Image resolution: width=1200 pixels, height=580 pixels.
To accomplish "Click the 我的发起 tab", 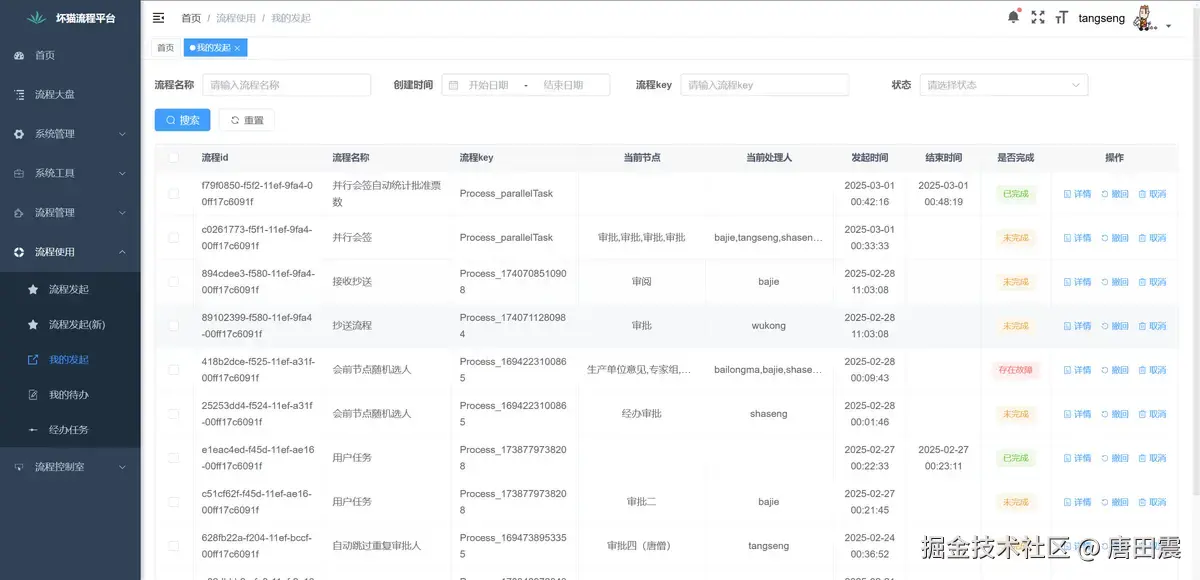I will [x=213, y=48].
